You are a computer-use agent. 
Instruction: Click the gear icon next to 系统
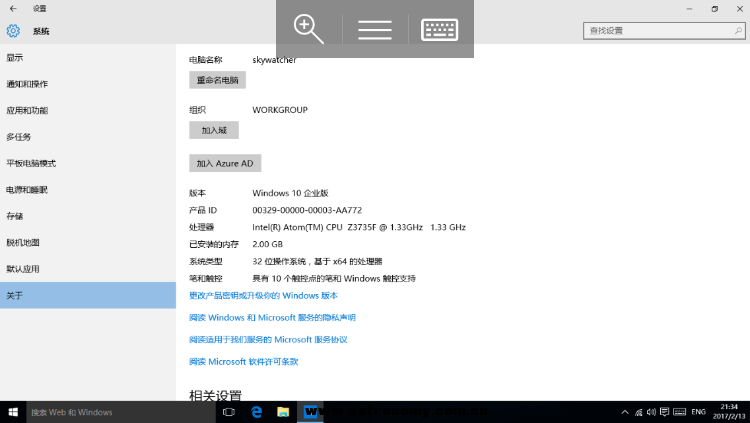pos(13,31)
